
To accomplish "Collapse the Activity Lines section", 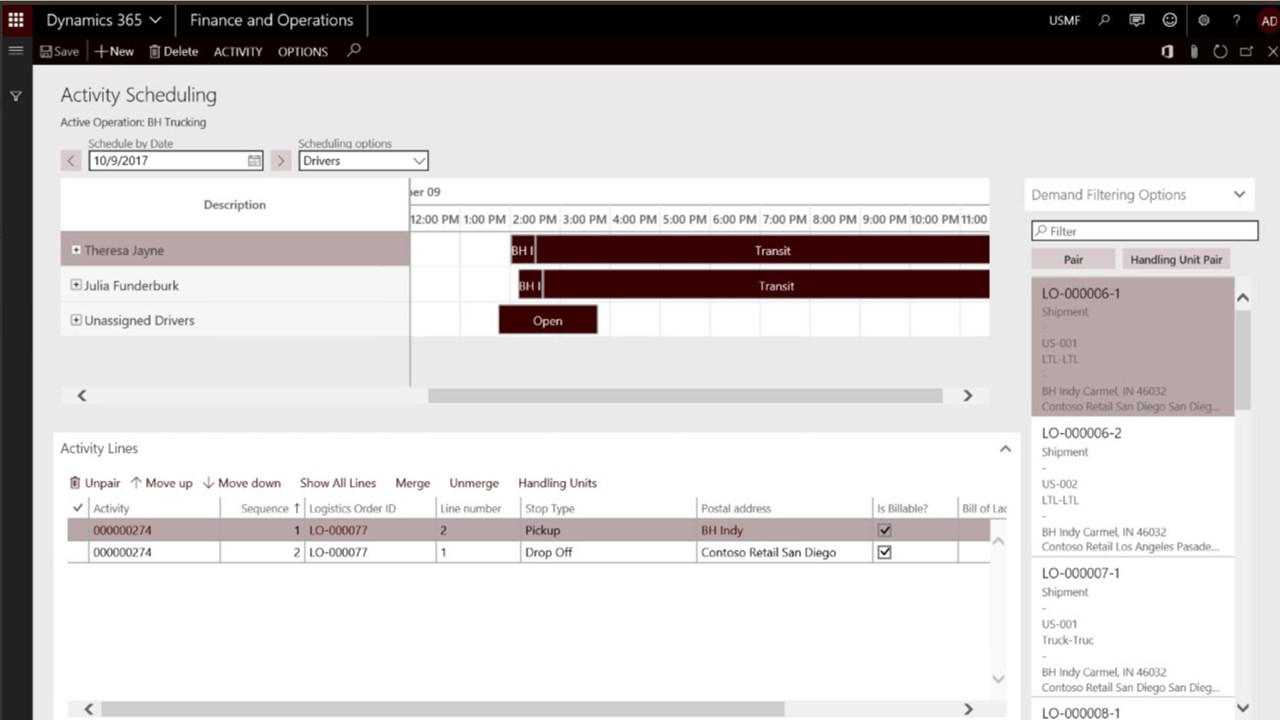I will tap(1005, 449).
